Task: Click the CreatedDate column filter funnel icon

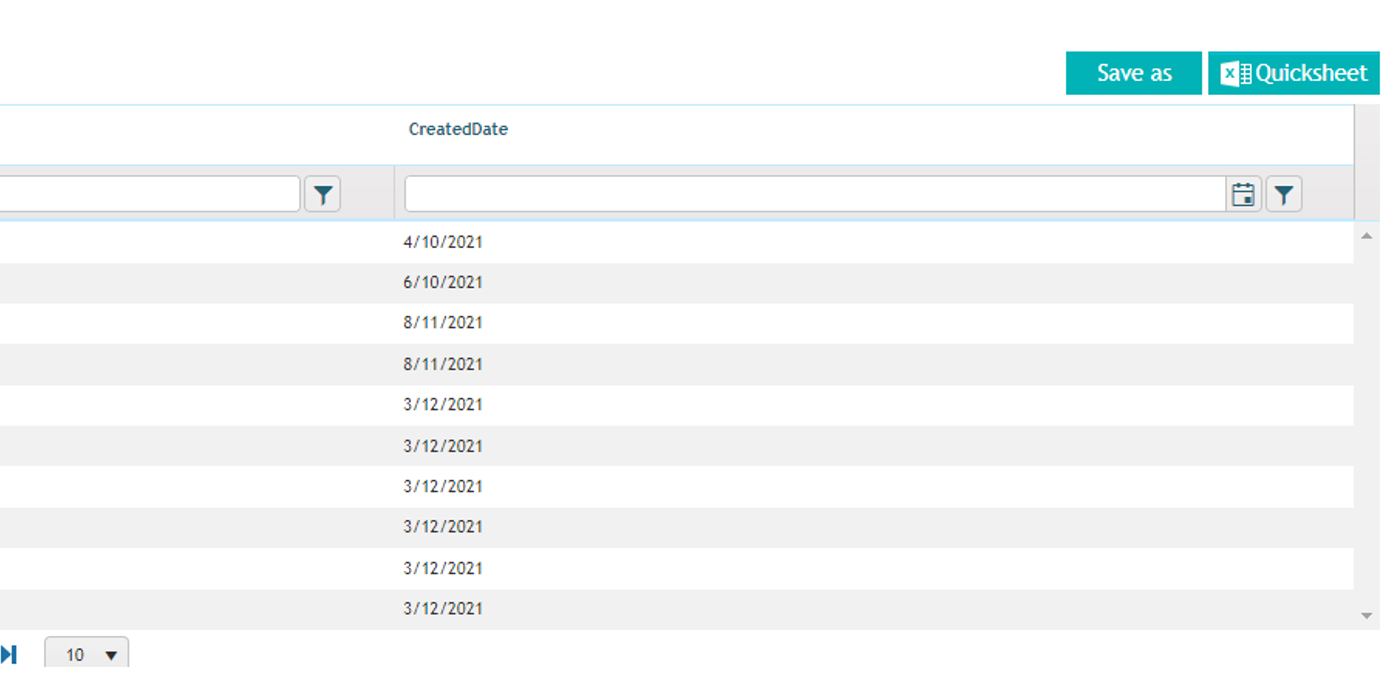Action: pyautogui.click(x=1284, y=194)
